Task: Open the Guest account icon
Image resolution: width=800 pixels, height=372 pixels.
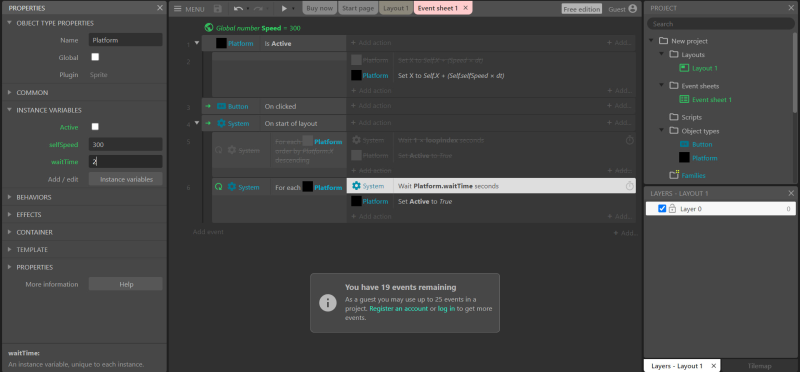Action: pyautogui.click(x=633, y=9)
